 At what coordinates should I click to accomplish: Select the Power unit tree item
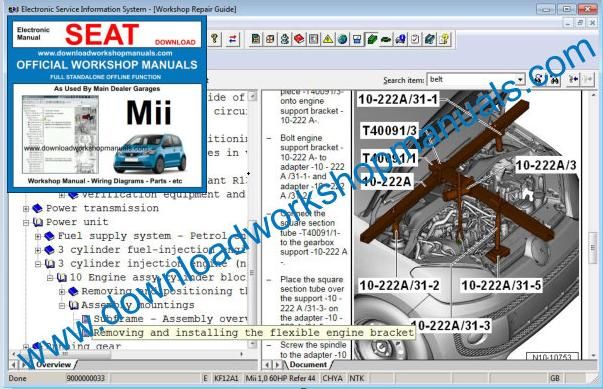tap(77, 222)
